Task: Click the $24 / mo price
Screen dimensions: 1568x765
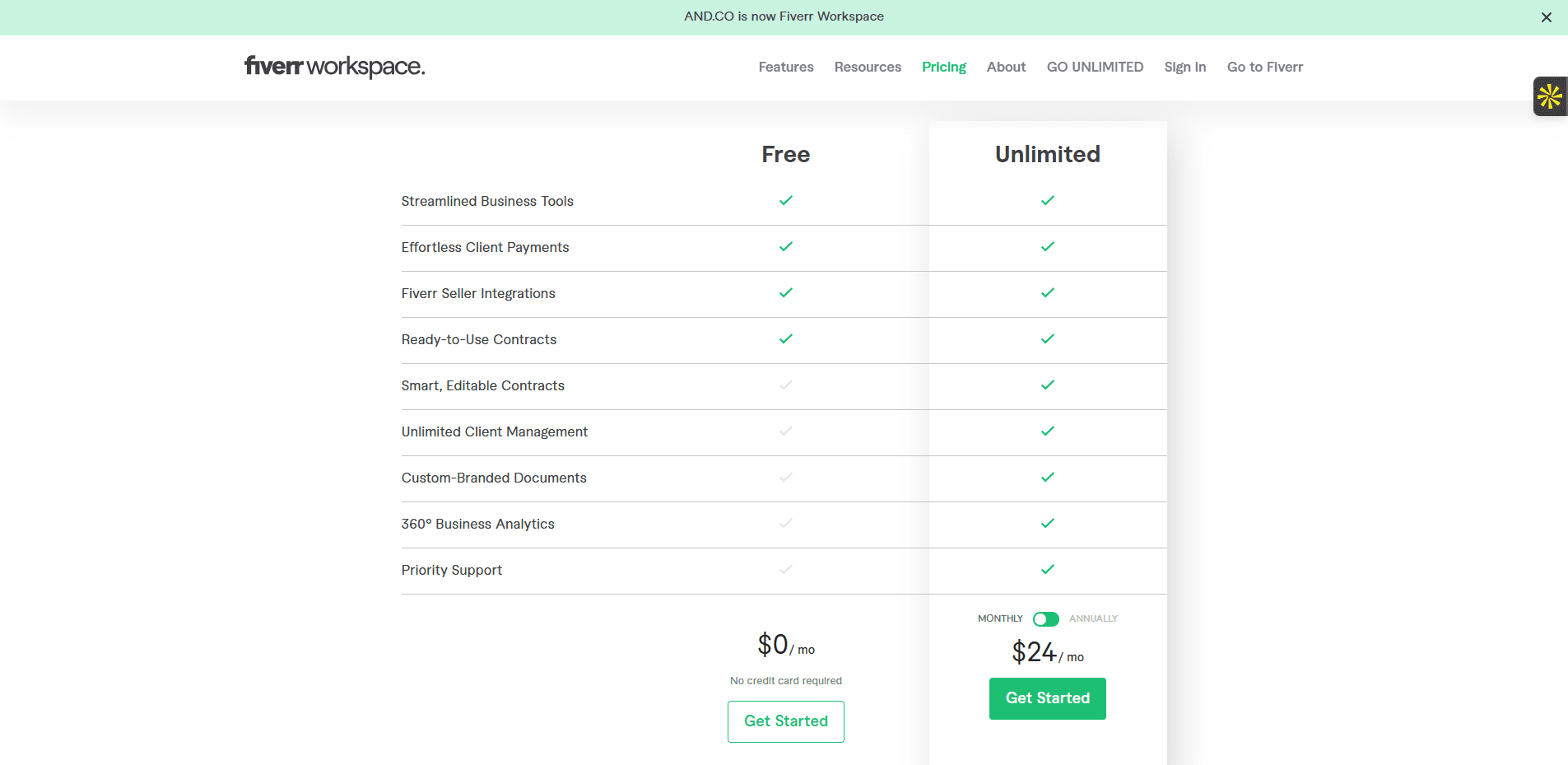Action: pyautogui.click(x=1048, y=652)
